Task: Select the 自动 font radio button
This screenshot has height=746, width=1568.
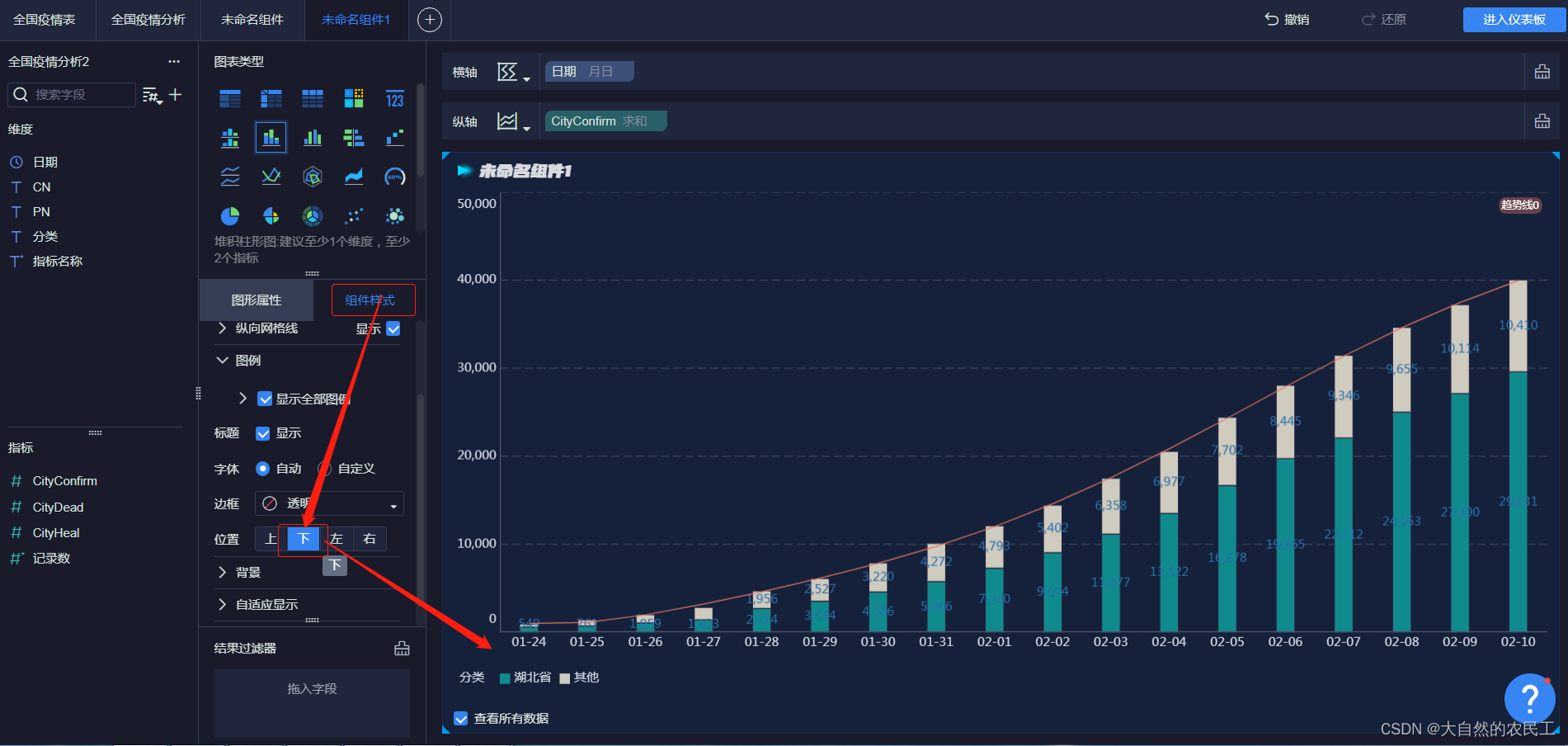Action: 263,469
